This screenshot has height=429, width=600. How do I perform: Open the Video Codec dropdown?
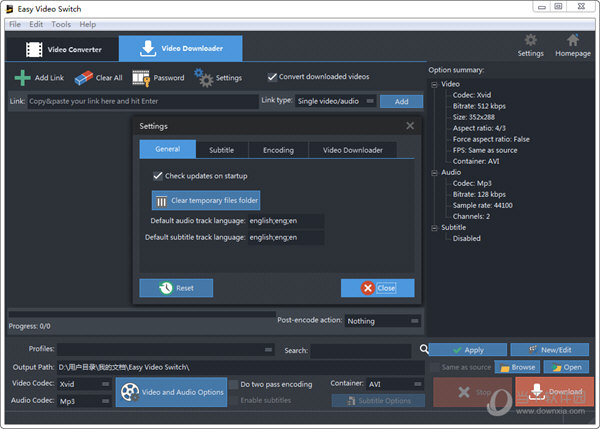[x=84, y=384]
